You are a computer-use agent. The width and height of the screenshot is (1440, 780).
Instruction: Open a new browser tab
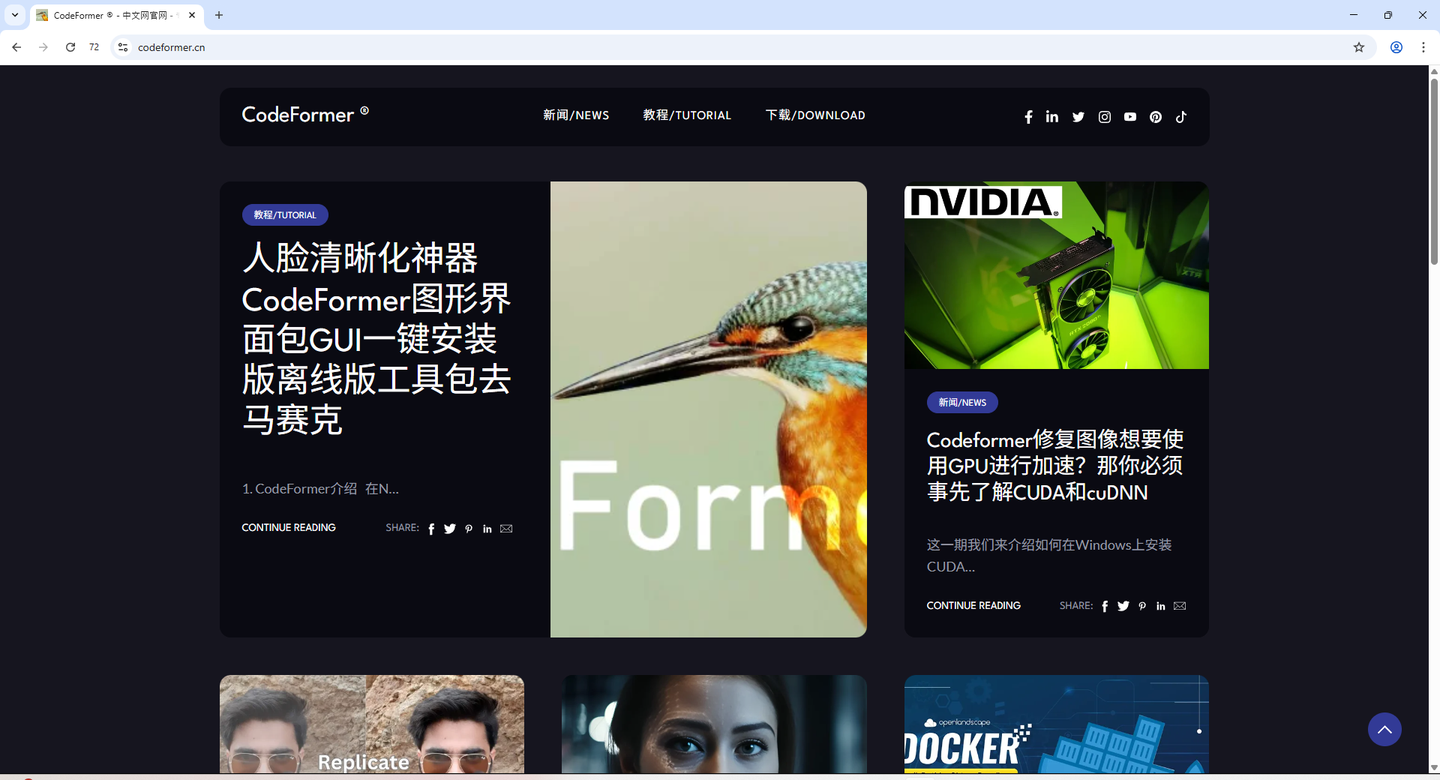219,15
